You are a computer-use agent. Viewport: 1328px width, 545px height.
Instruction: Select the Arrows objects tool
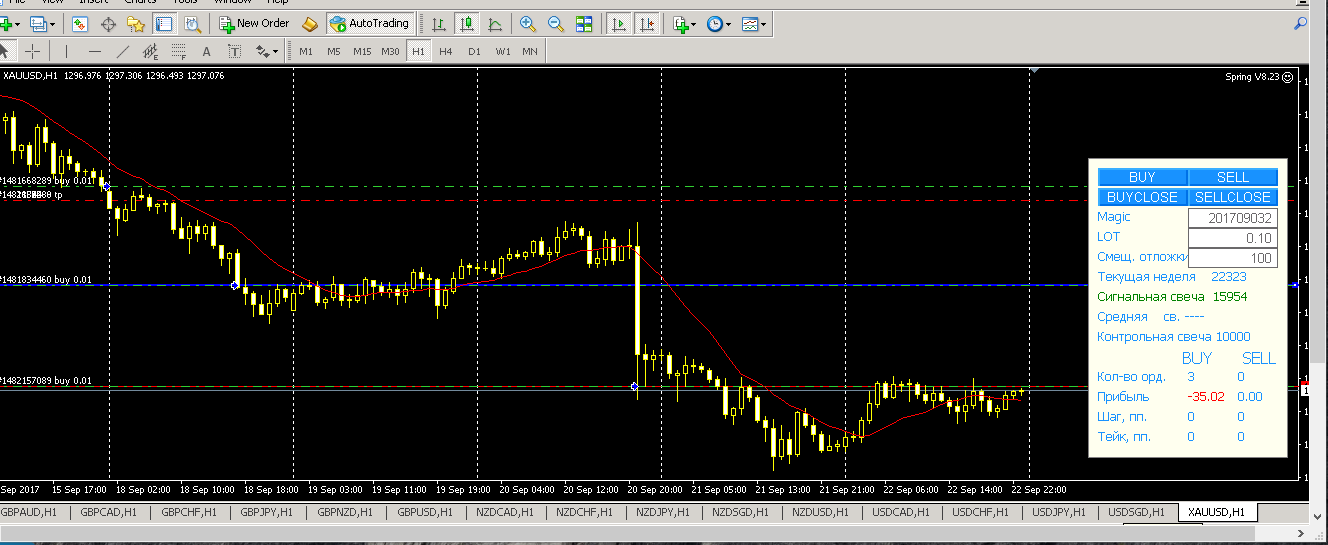262,51
